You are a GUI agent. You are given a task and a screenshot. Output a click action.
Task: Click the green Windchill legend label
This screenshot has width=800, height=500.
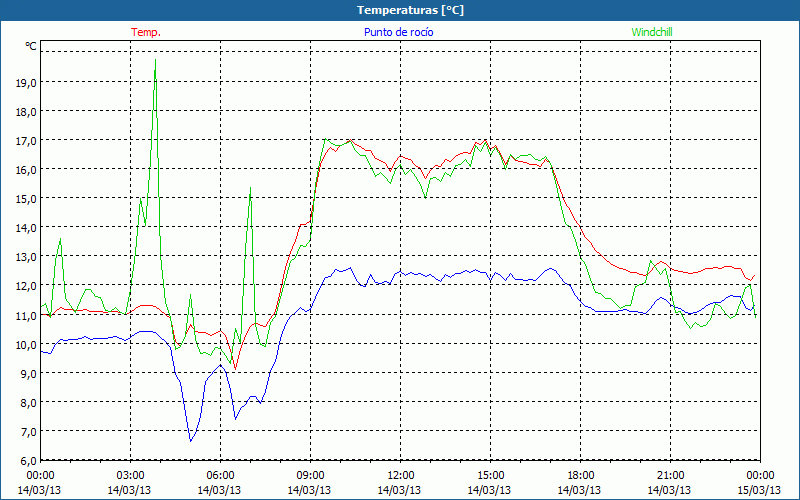(652, 32)
